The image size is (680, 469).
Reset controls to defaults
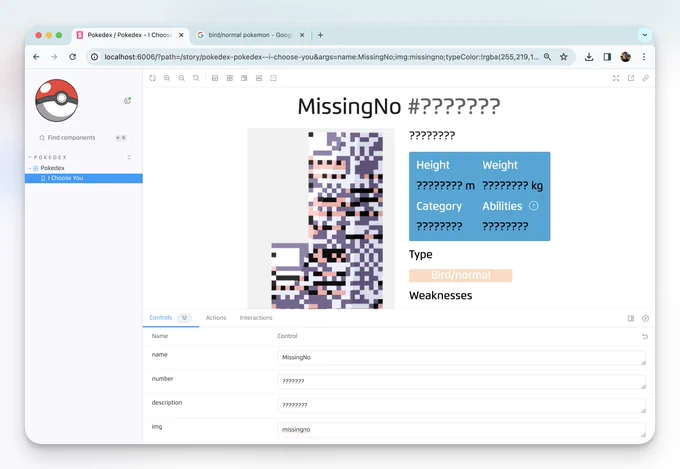point(645,336)
